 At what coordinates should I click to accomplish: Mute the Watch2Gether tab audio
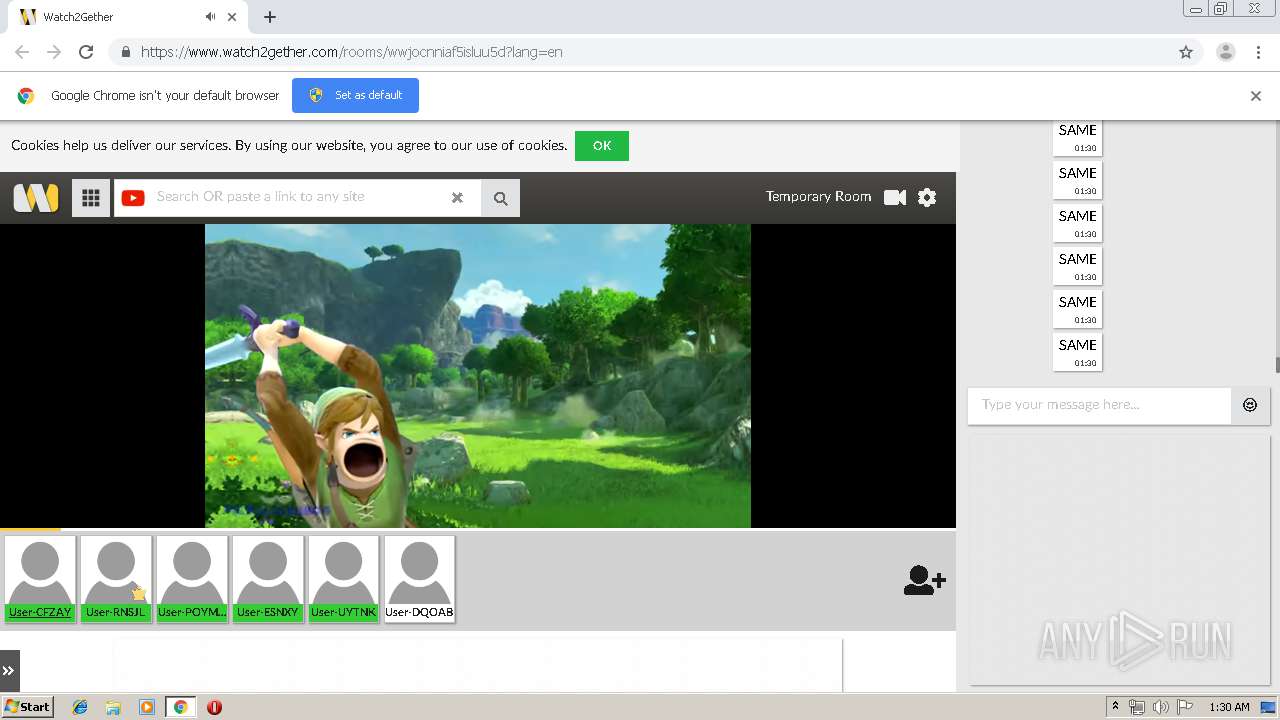click(x=210, y=17)
